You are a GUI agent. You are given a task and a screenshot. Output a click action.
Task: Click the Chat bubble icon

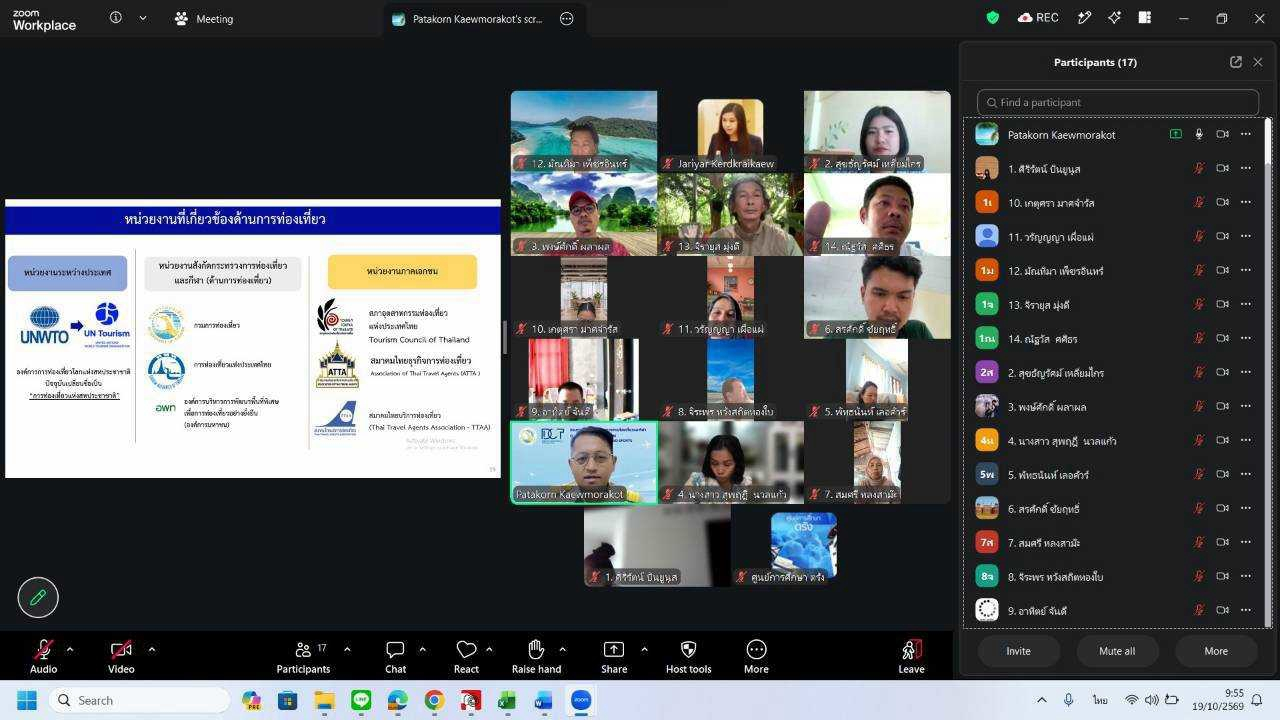[395, 650]
